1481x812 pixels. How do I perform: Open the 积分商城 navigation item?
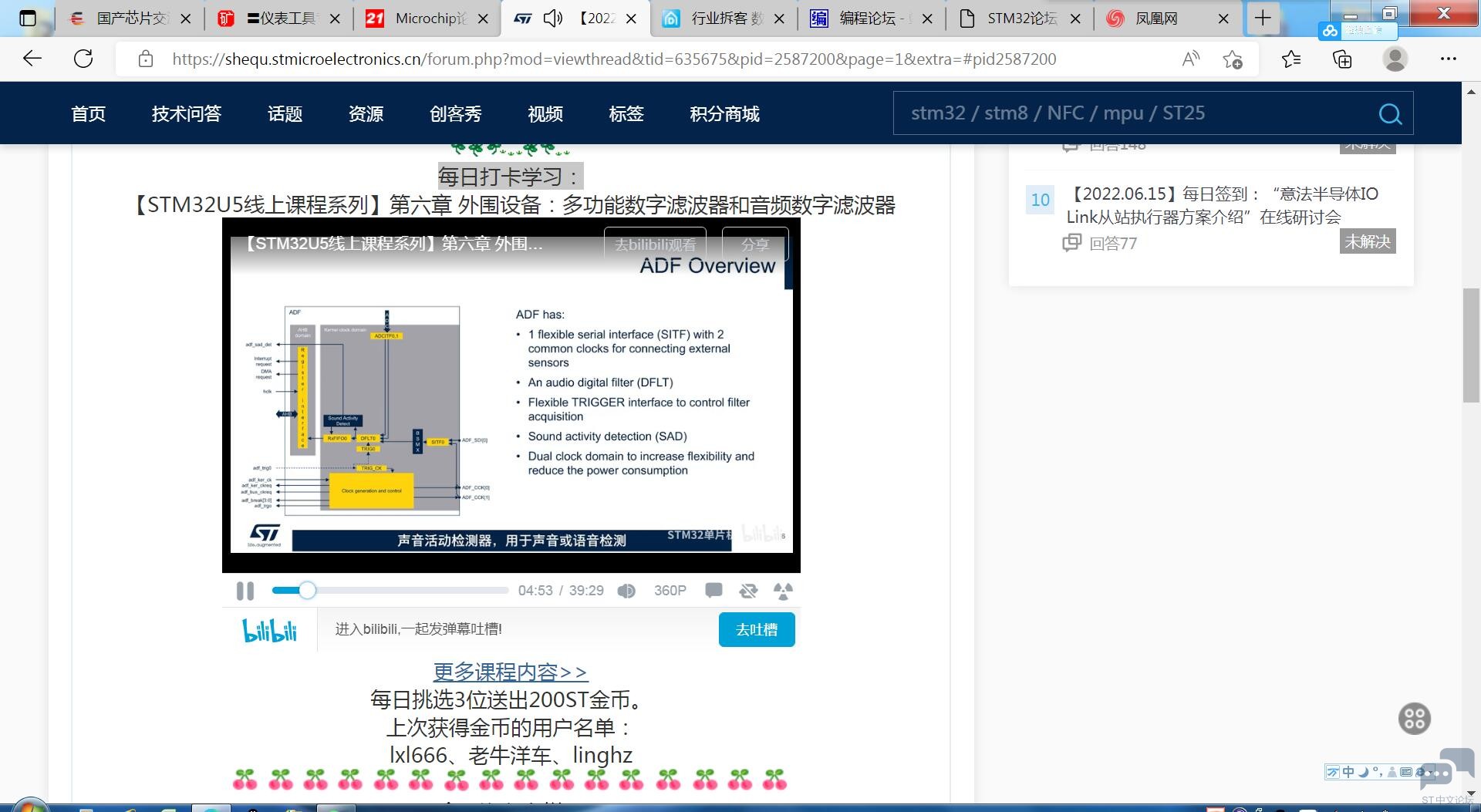(725, 114)
